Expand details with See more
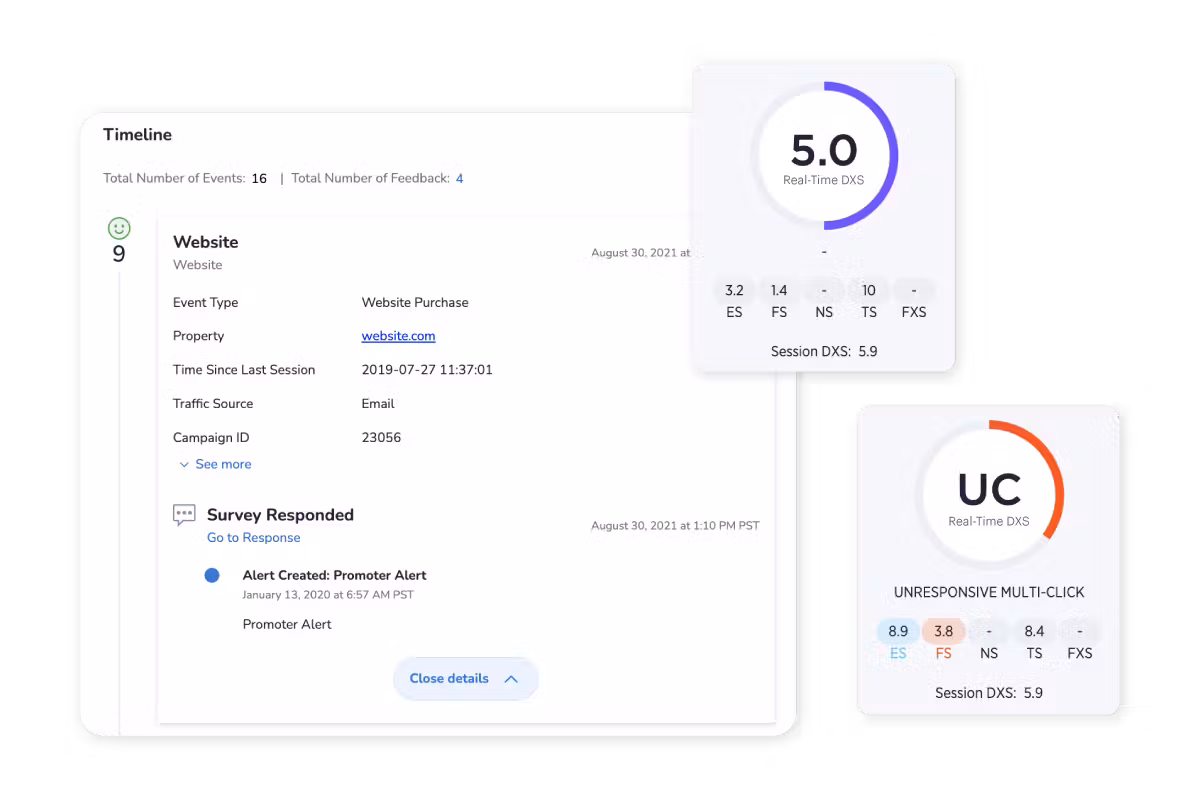This screenshot has height=800, width=1200. [223, 464]
